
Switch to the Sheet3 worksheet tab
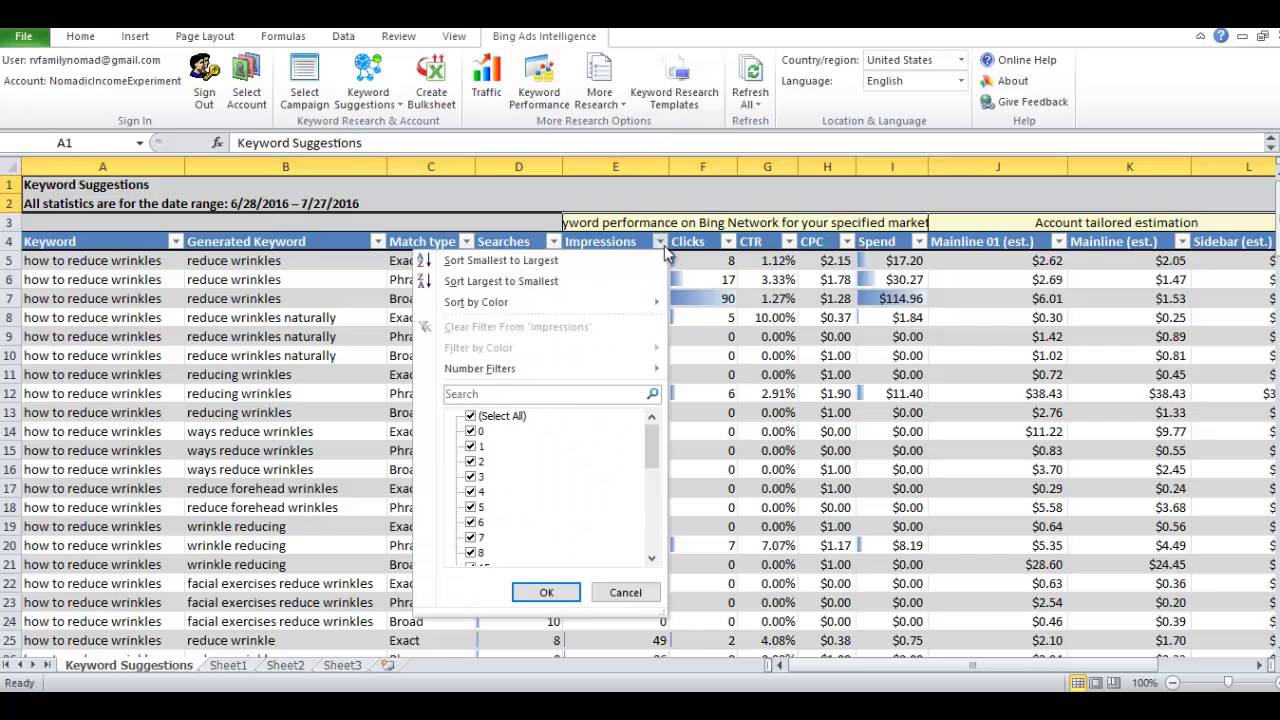tap(342, 665)
